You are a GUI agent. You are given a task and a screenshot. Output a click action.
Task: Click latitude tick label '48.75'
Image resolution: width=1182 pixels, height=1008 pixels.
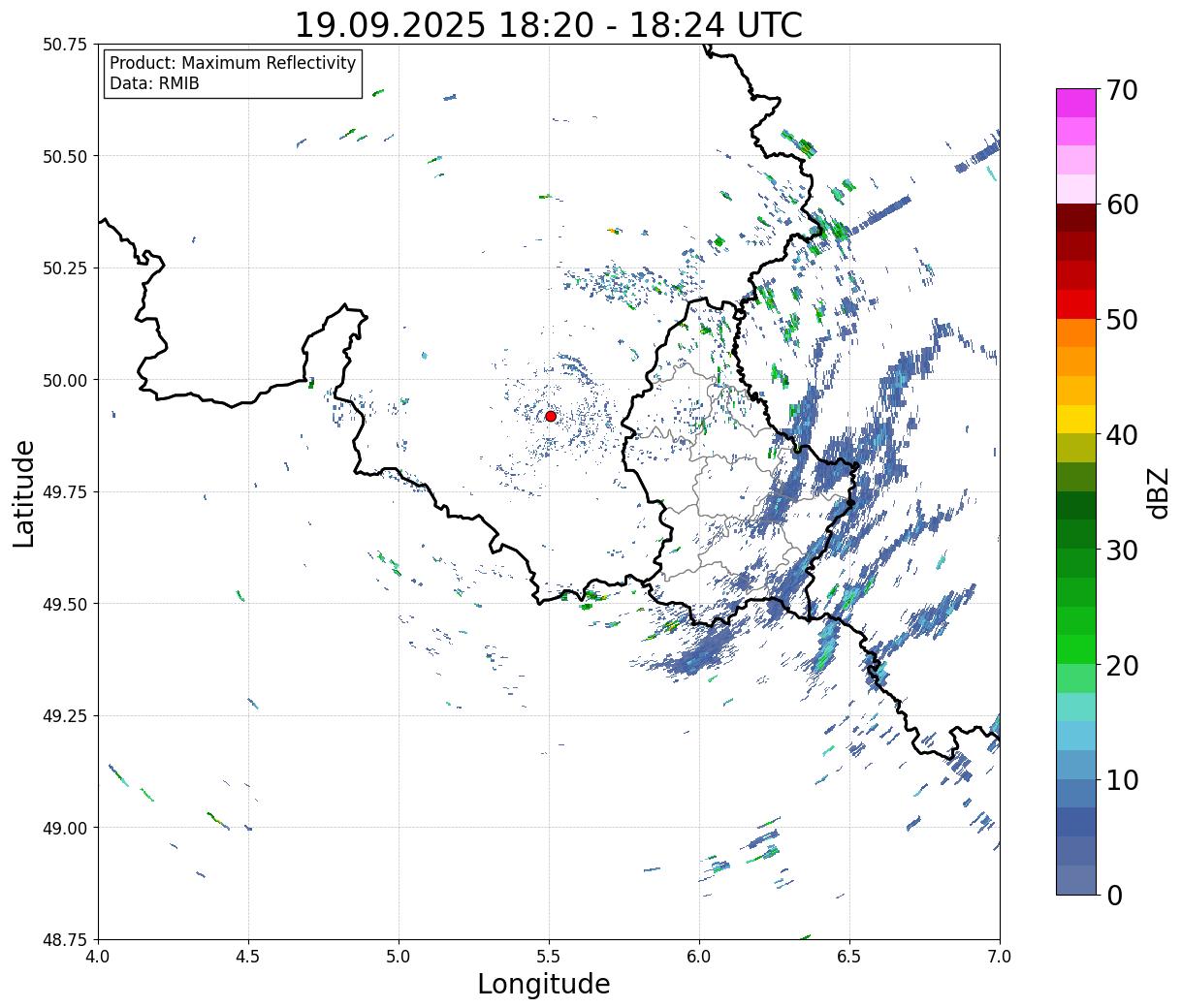[x=65, y=939]
